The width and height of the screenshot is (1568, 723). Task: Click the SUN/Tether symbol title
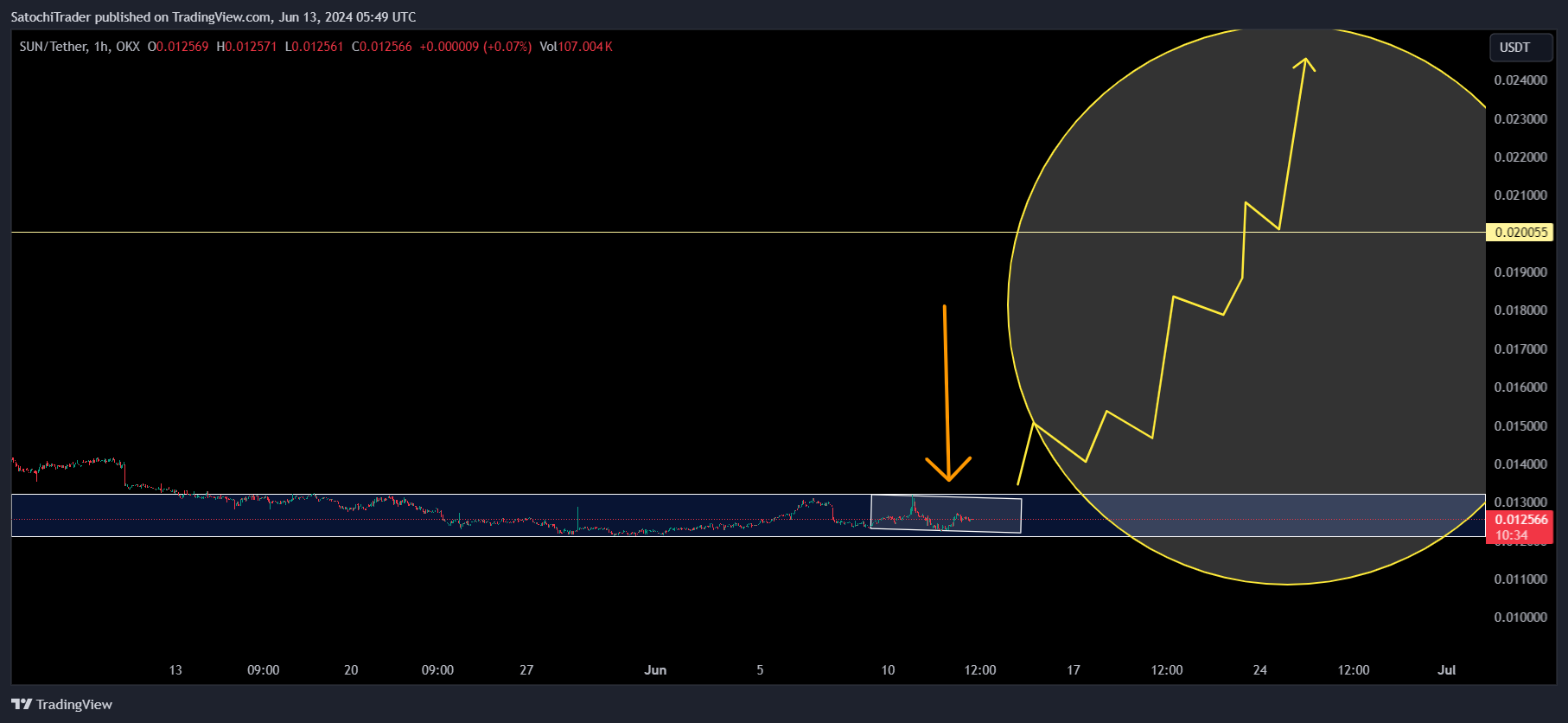pyautogui.click(x=53, y=47)
